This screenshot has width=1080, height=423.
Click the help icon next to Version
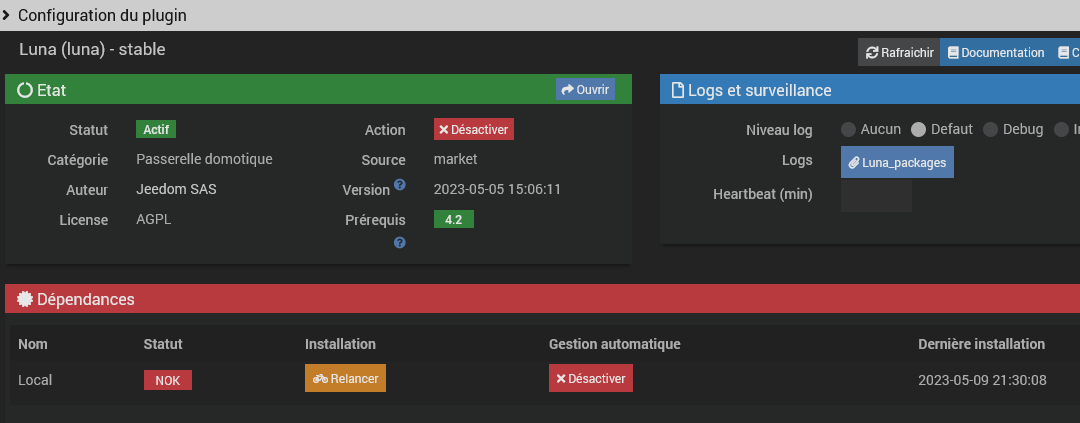click(x=399, y=185)
